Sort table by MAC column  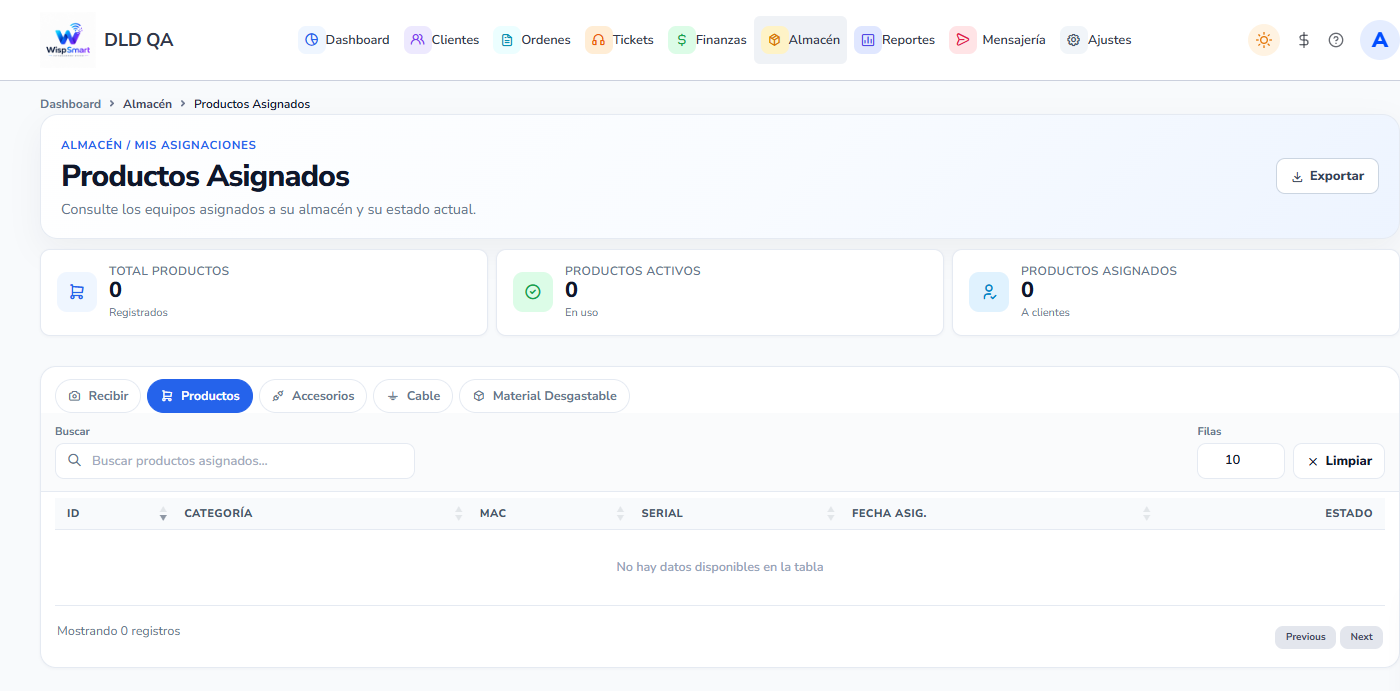(549, 513)
